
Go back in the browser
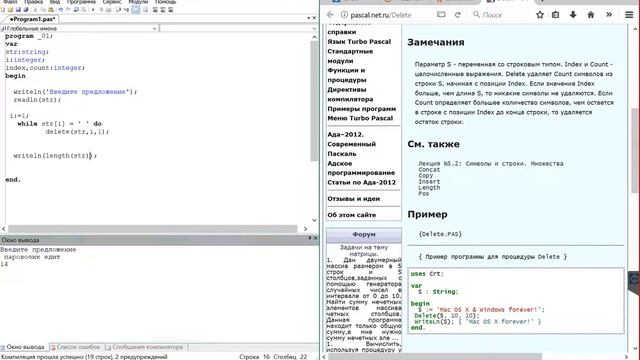point(330,15)
